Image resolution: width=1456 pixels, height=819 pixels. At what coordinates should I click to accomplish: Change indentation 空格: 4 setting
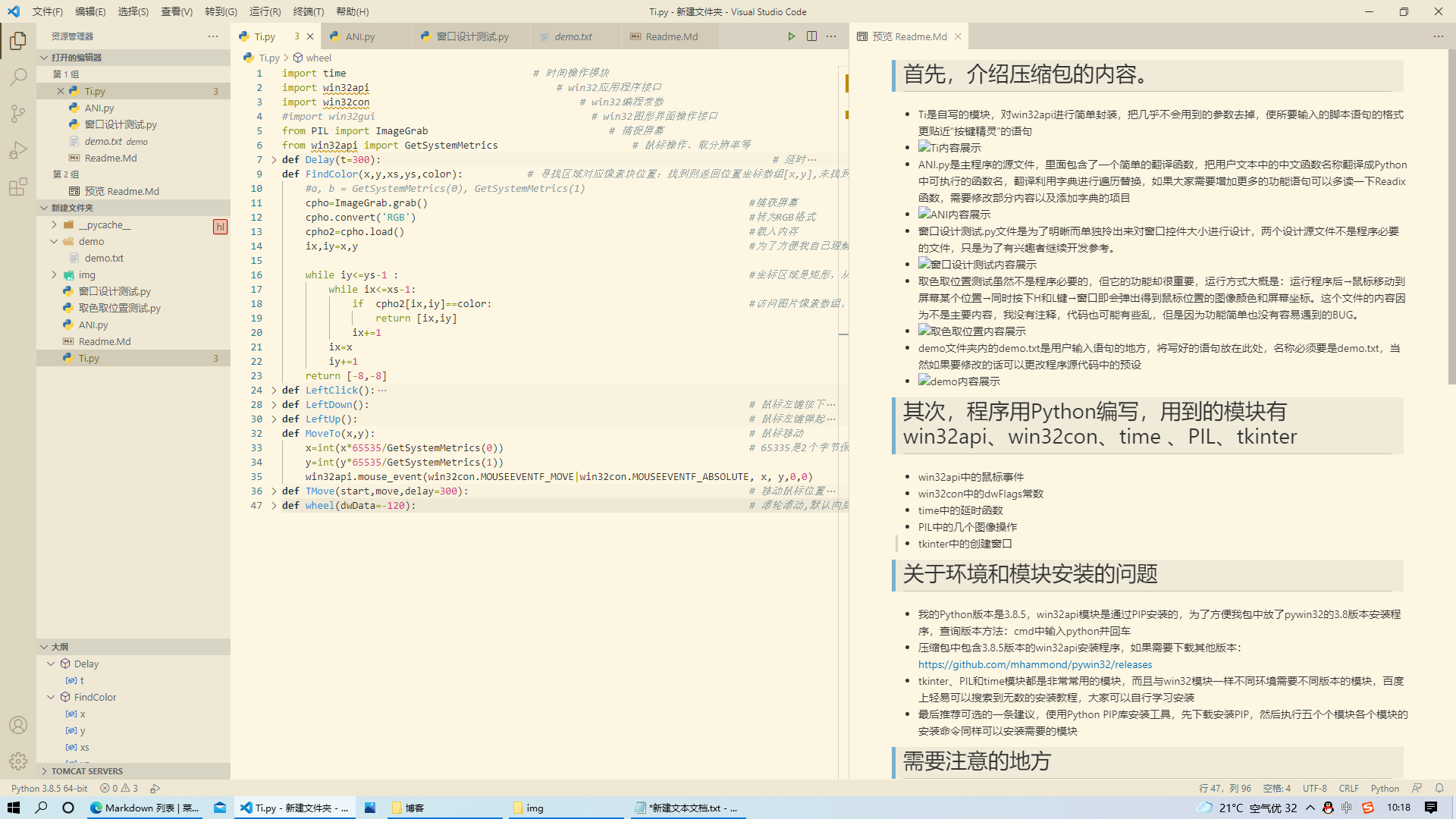coord(1276,788)
